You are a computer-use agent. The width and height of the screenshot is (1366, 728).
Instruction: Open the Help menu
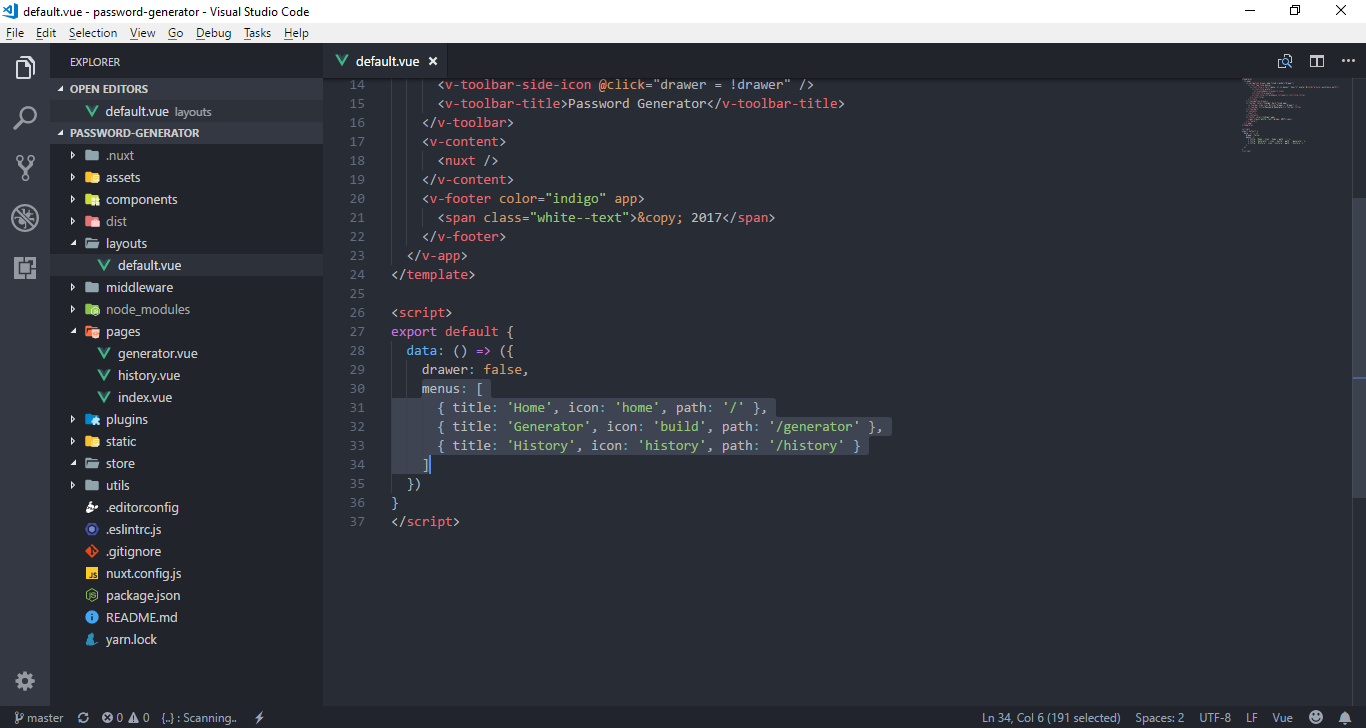[x=296, y=33]
